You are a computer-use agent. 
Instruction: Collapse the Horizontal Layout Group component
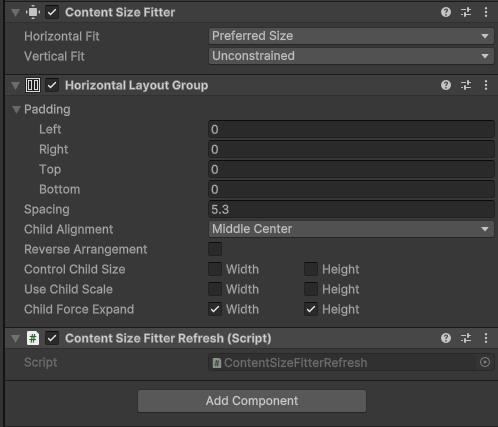click(15, 86)
